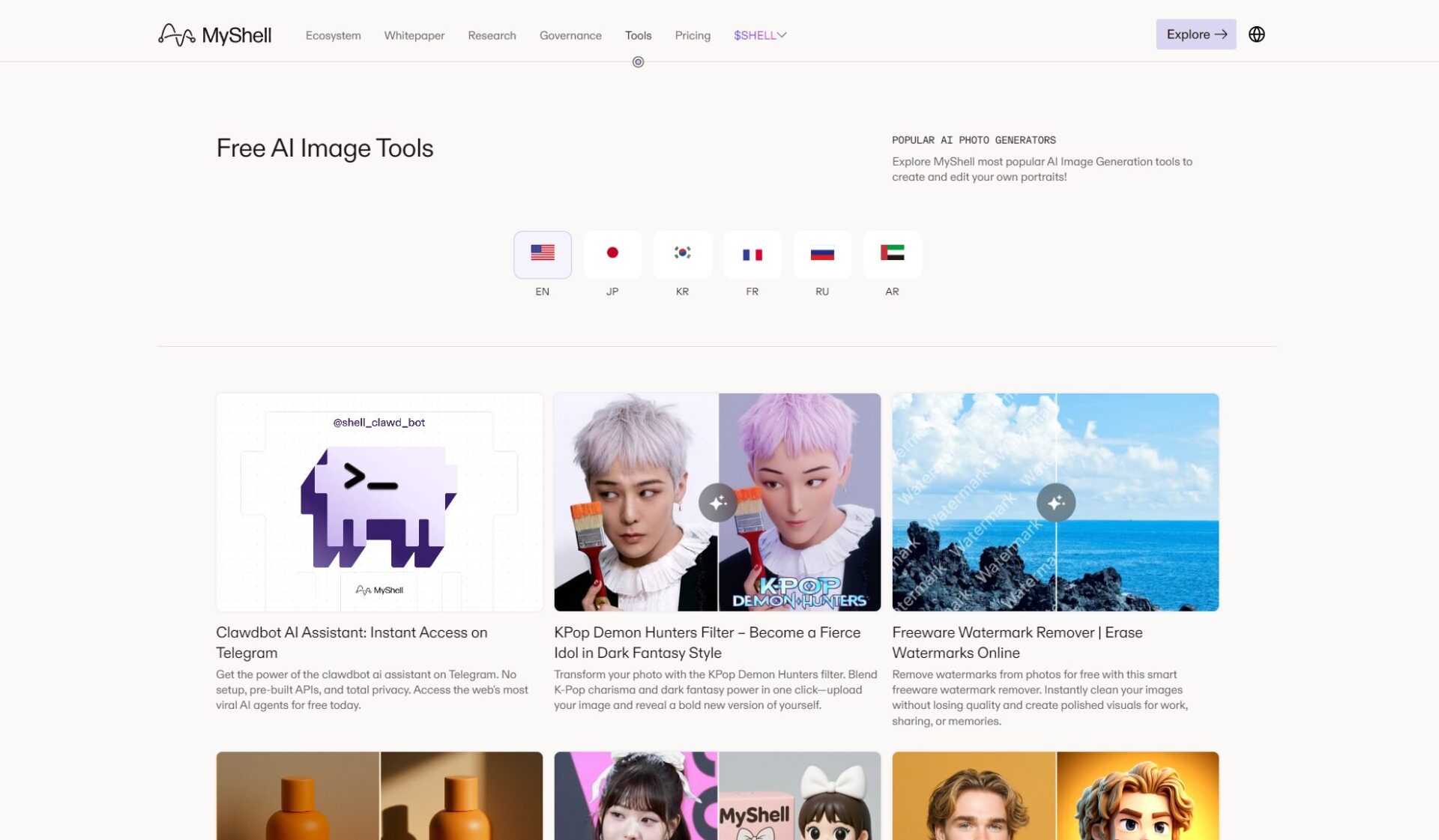Click the MyShell logo
1439x840 pixels.
point(214,34)
